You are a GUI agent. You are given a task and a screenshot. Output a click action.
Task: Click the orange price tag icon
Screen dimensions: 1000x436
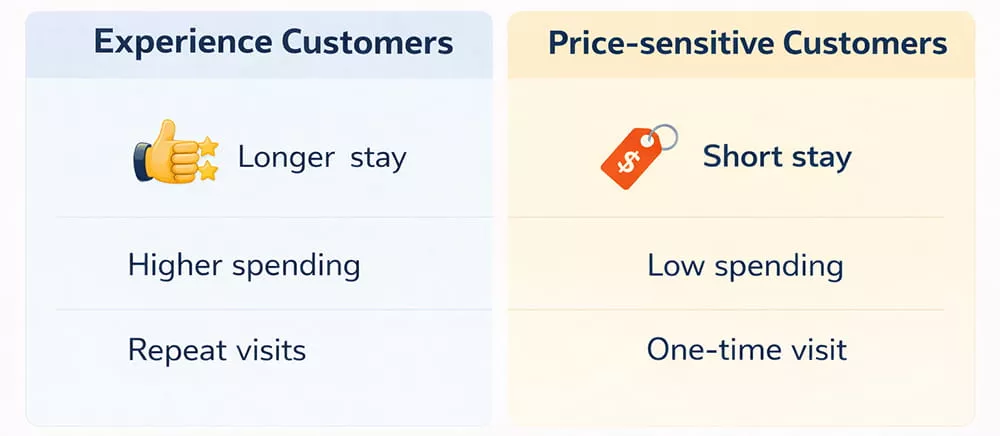coord(630,160)
